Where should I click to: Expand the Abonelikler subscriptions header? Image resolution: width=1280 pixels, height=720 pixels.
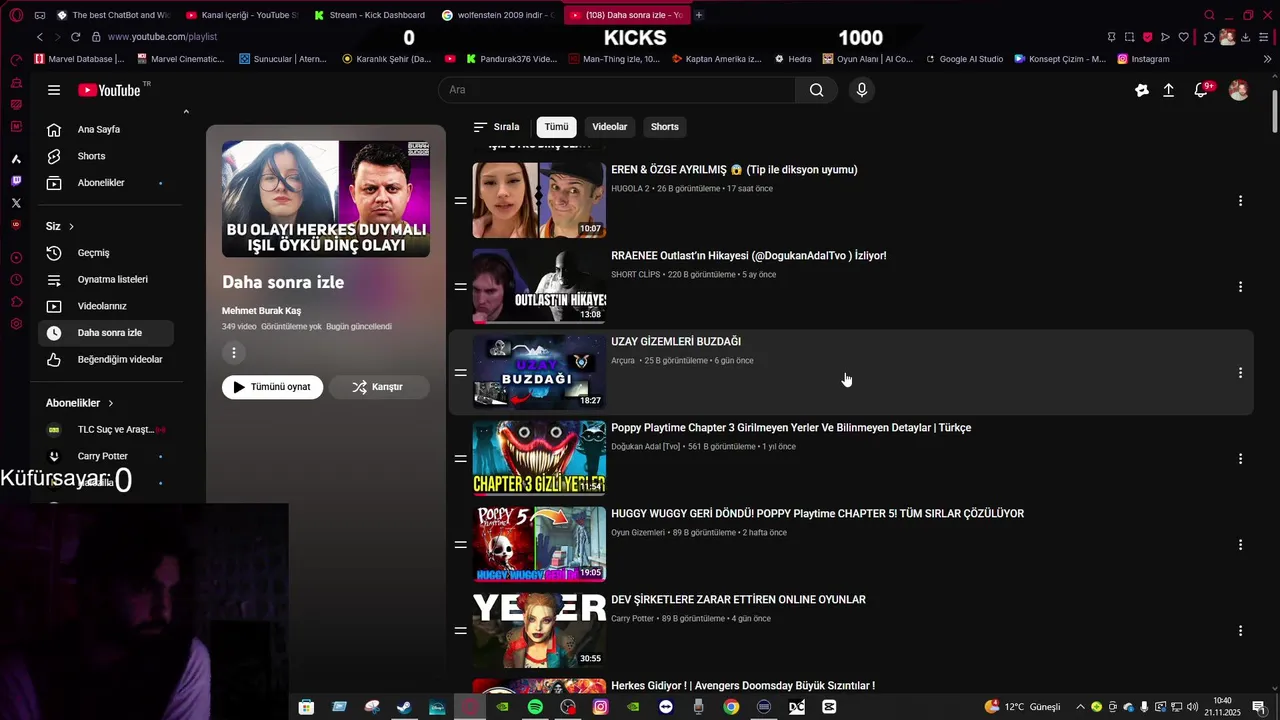click(x=80, y=403)
